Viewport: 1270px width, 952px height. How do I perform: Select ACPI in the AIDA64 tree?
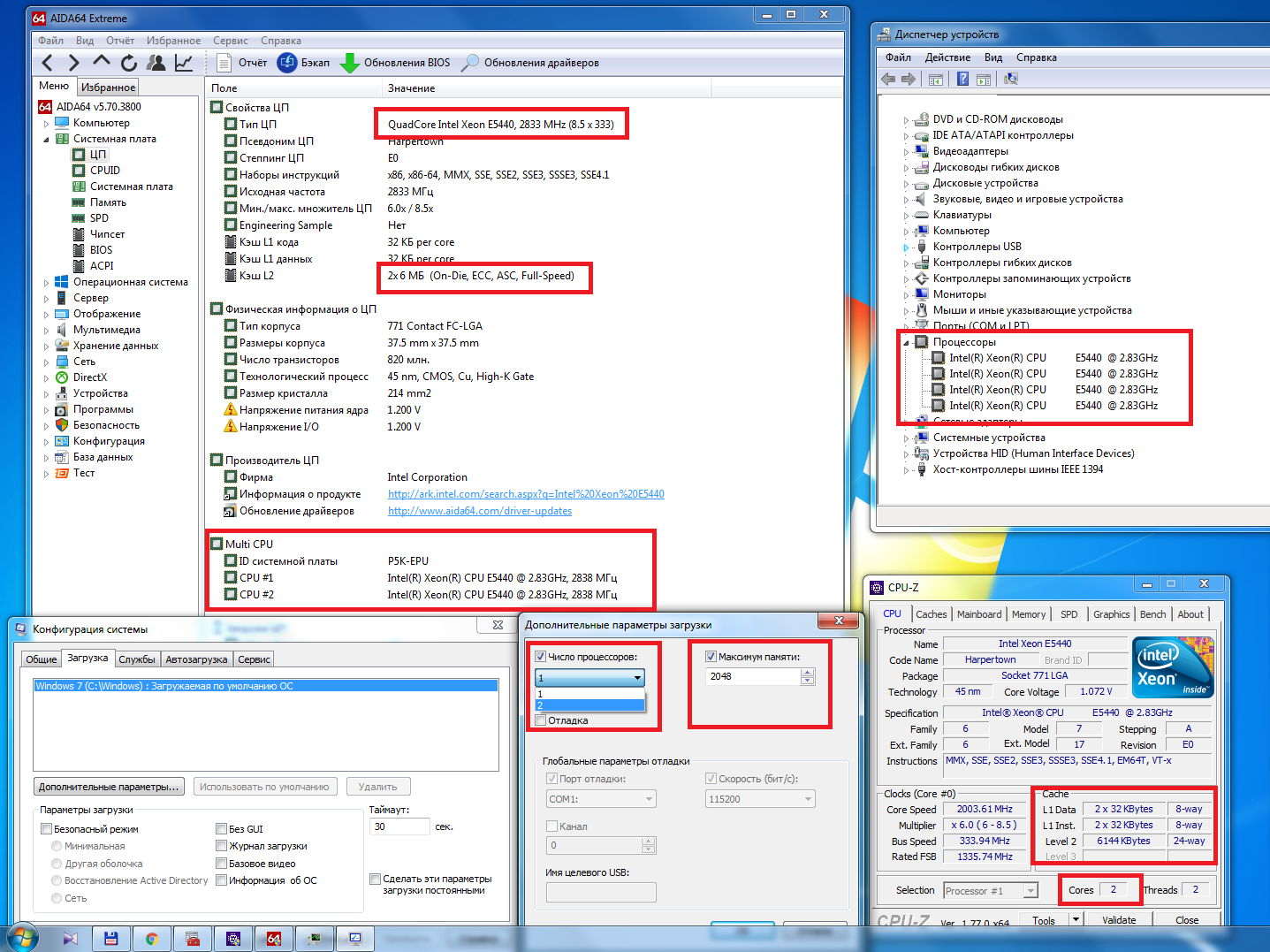pos(93,266)
